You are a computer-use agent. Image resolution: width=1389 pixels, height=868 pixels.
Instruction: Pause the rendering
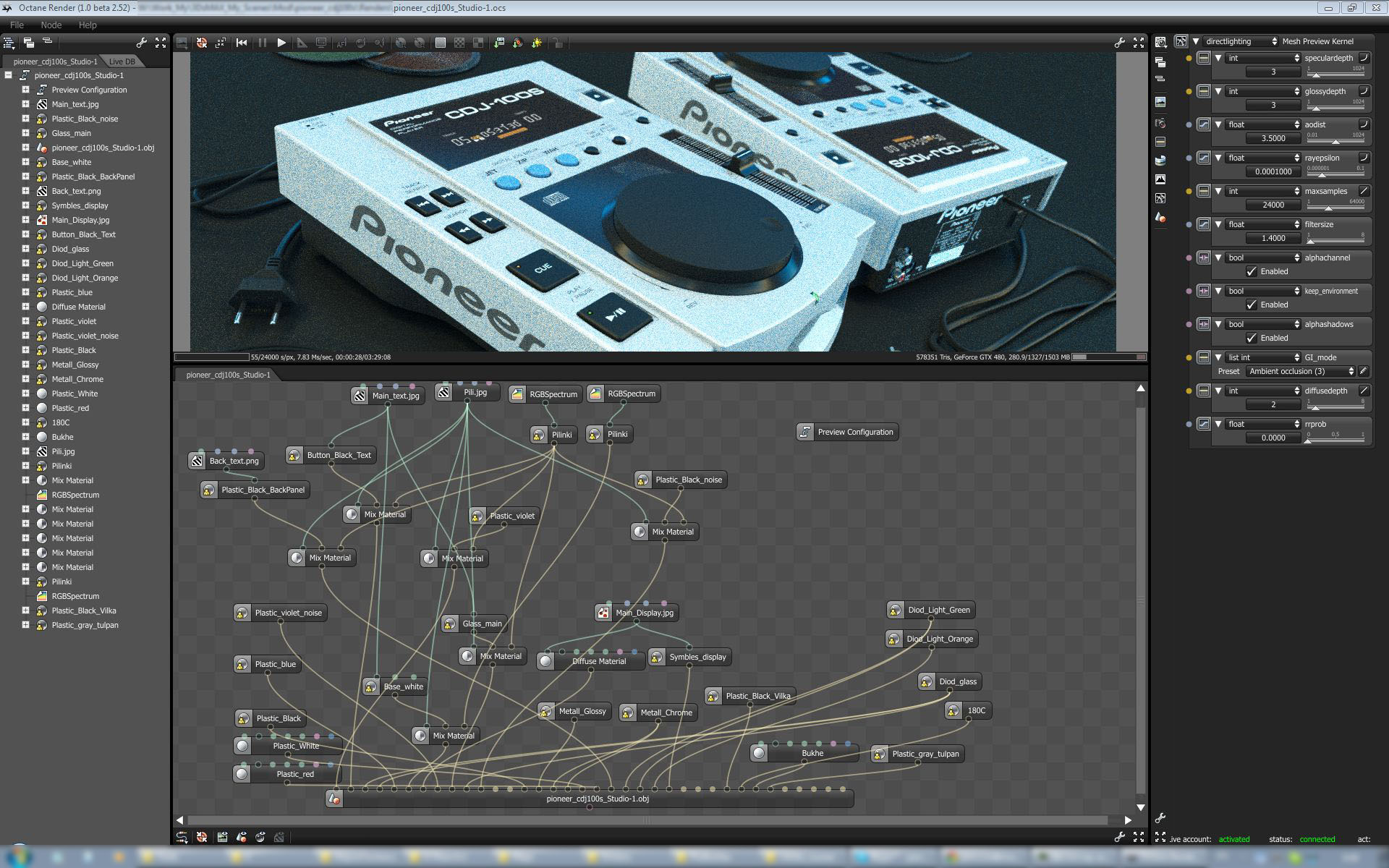pyautogui.click(x=262, y=43)
